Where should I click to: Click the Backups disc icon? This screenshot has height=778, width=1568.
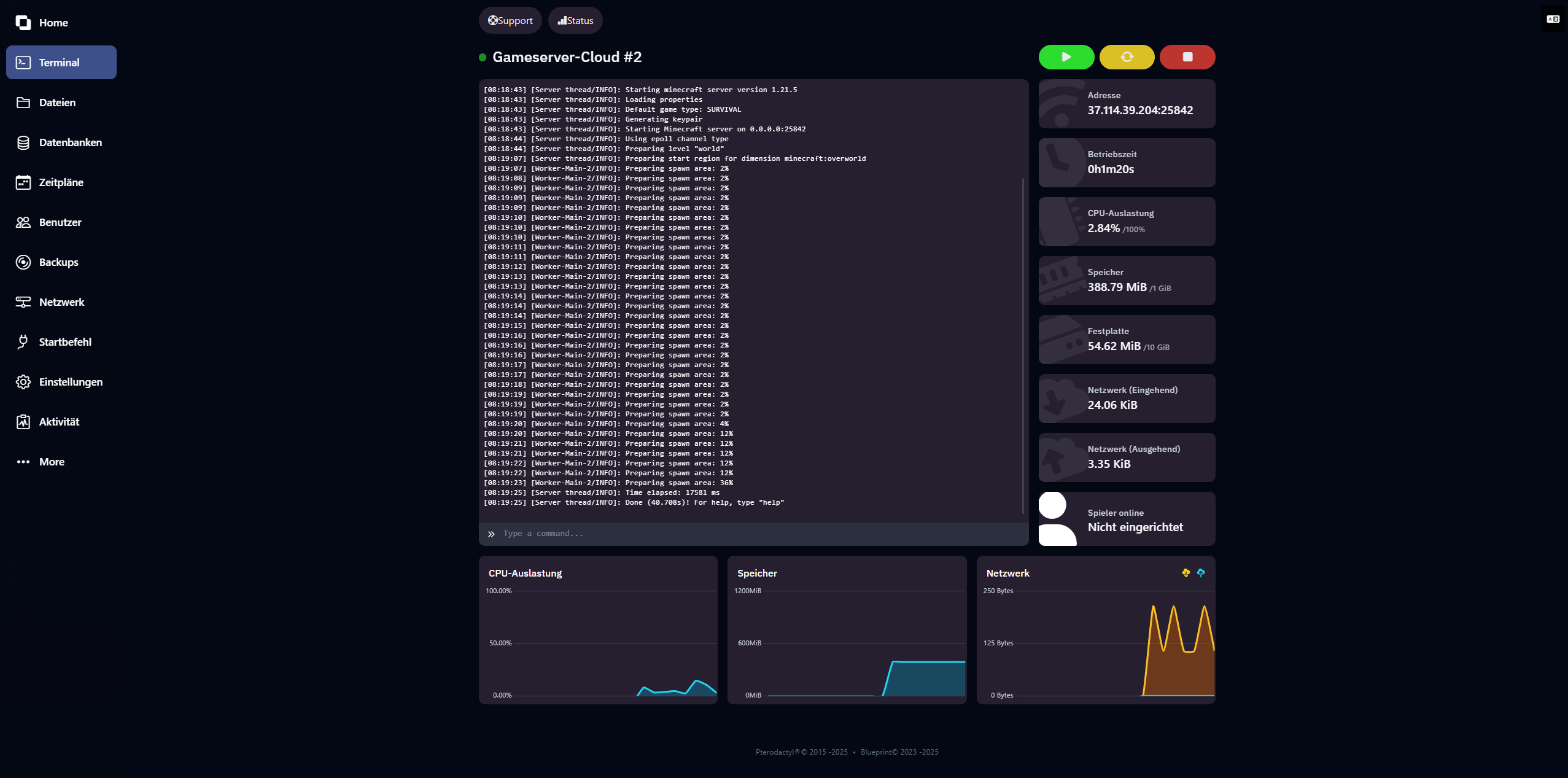coord(23,262)
